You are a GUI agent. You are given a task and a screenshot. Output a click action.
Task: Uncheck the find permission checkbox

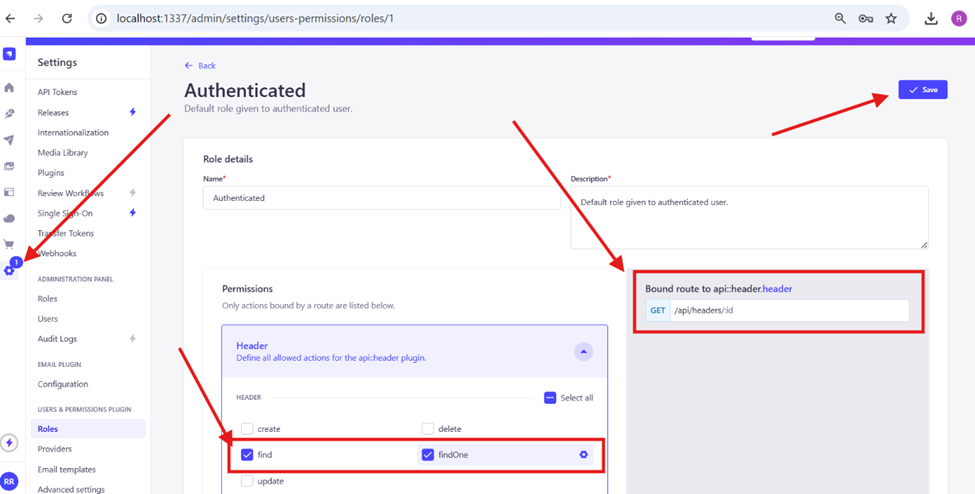[247, 455]
